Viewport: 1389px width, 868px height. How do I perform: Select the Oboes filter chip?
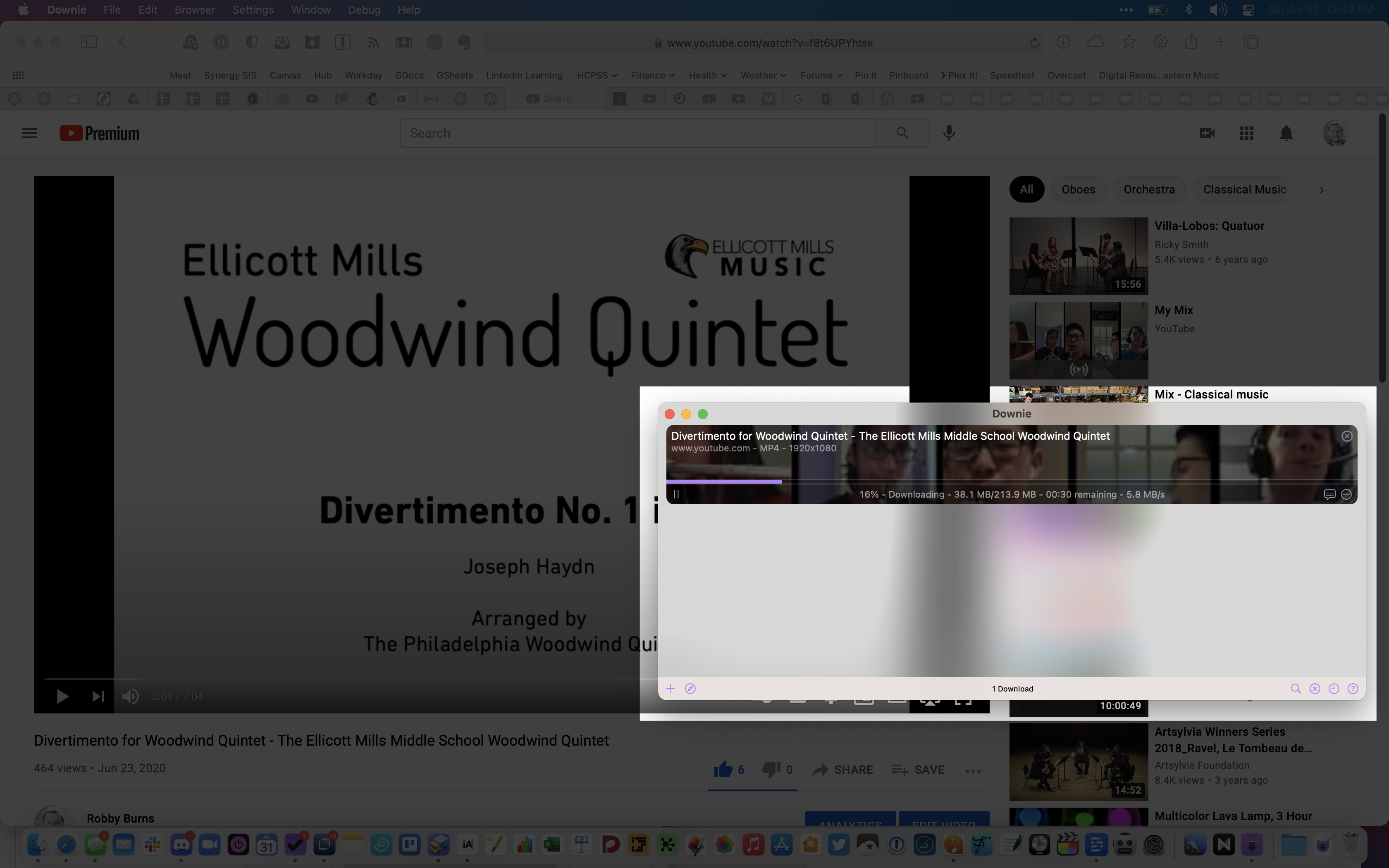coord(1078,189)
